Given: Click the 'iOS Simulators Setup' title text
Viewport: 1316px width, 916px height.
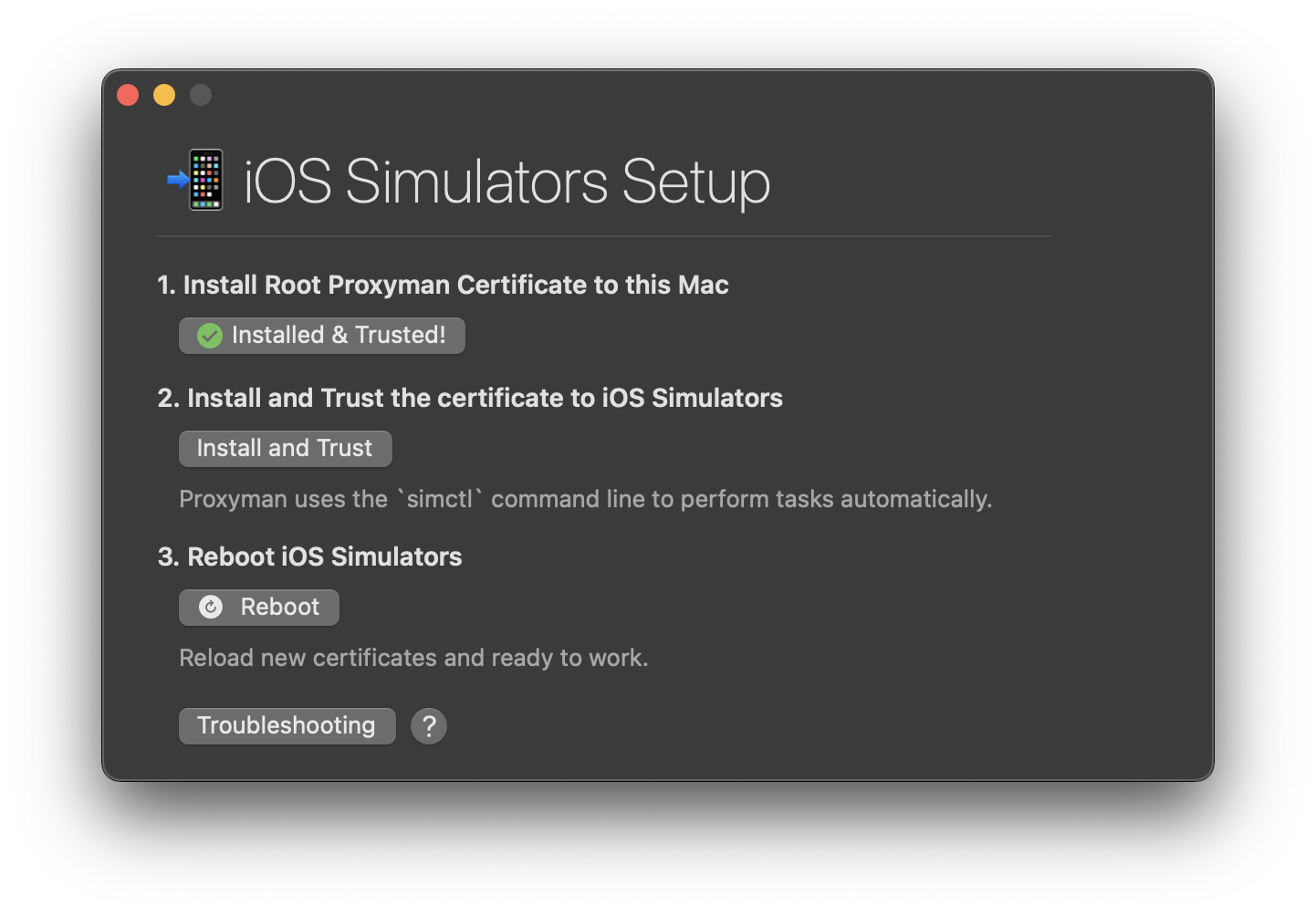Looking at the screenshot, I should [507, 182].
